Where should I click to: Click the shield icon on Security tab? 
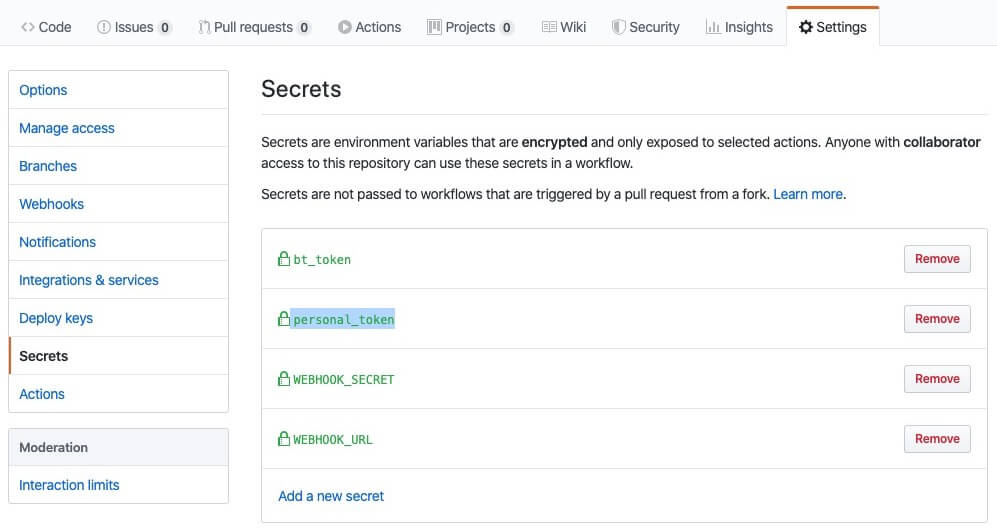point(619,27)
